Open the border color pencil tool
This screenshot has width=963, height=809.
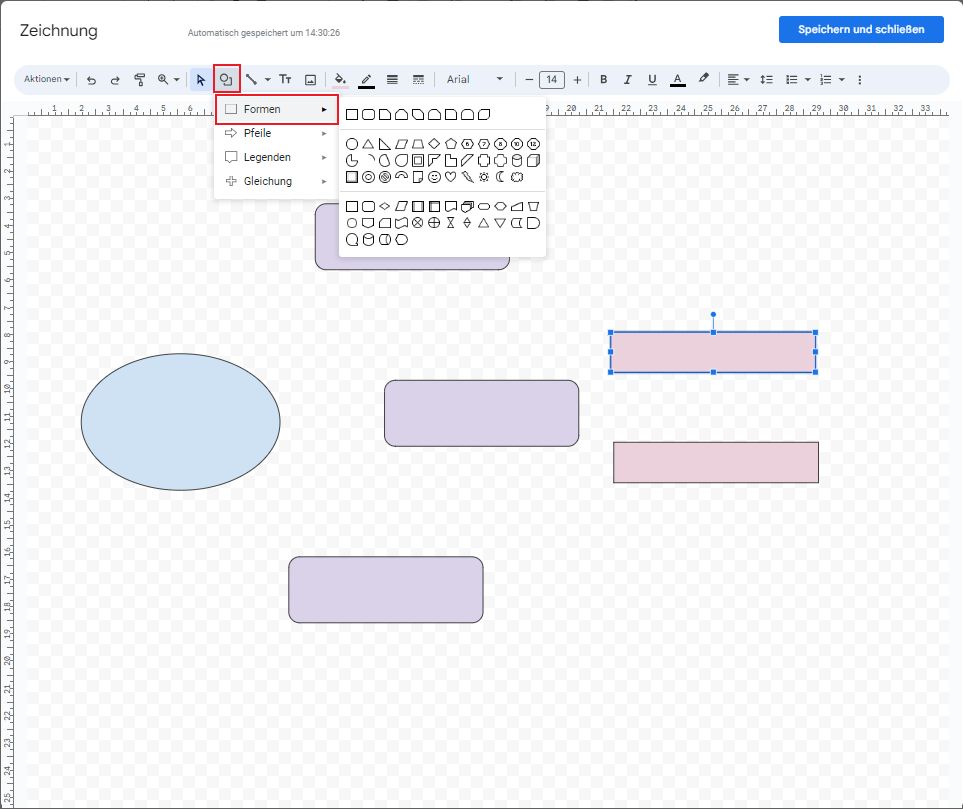click(366, 80)
